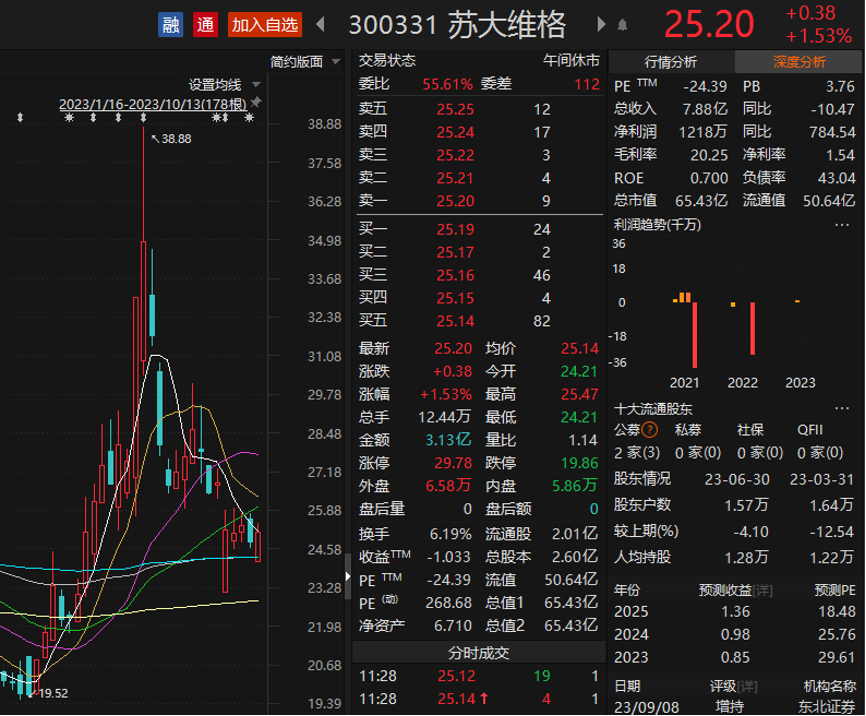Select the 11:28 trade at 25.12

478,676
